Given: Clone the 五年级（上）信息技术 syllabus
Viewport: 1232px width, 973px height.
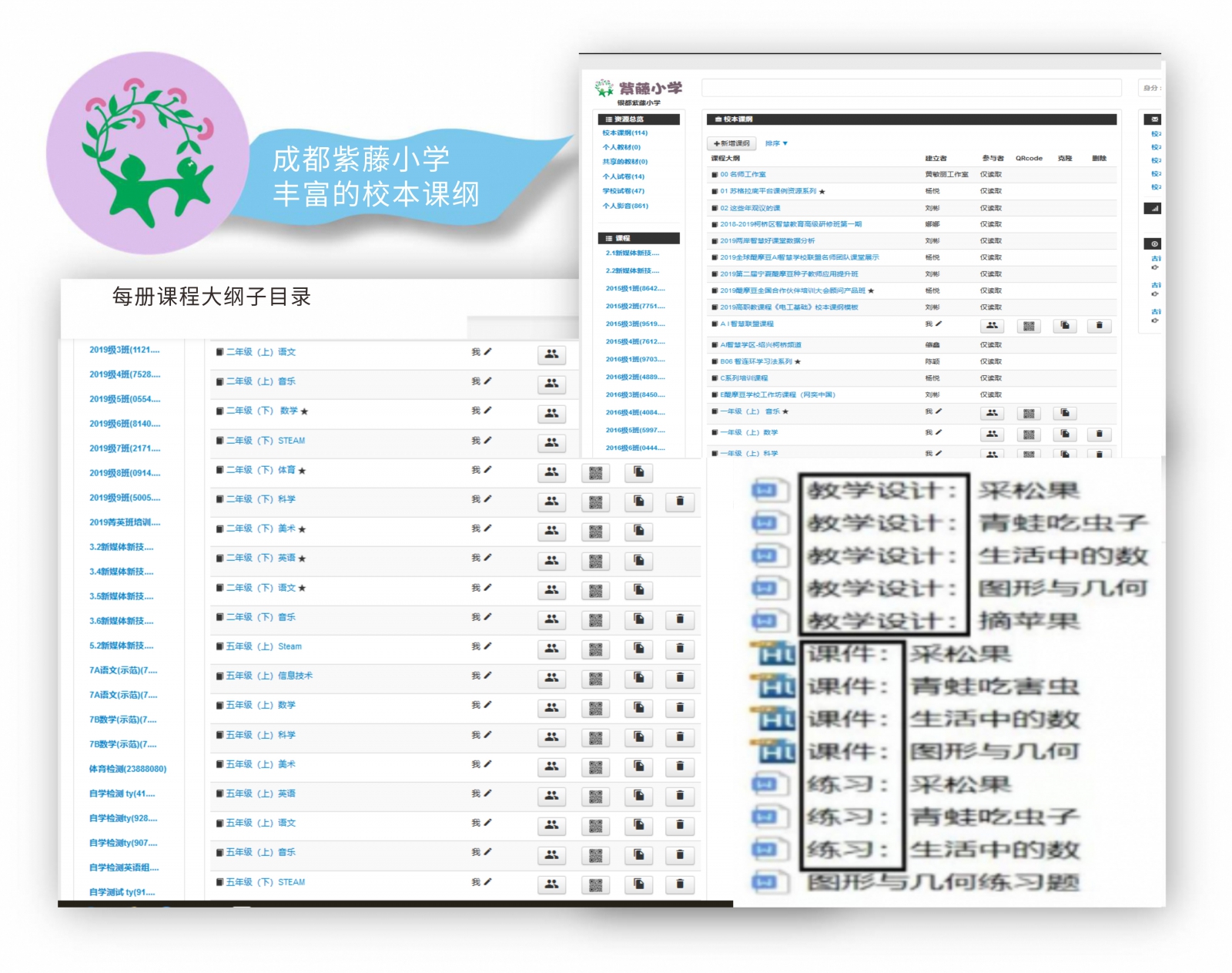Looking at the screenshot, I should point(638,679).
